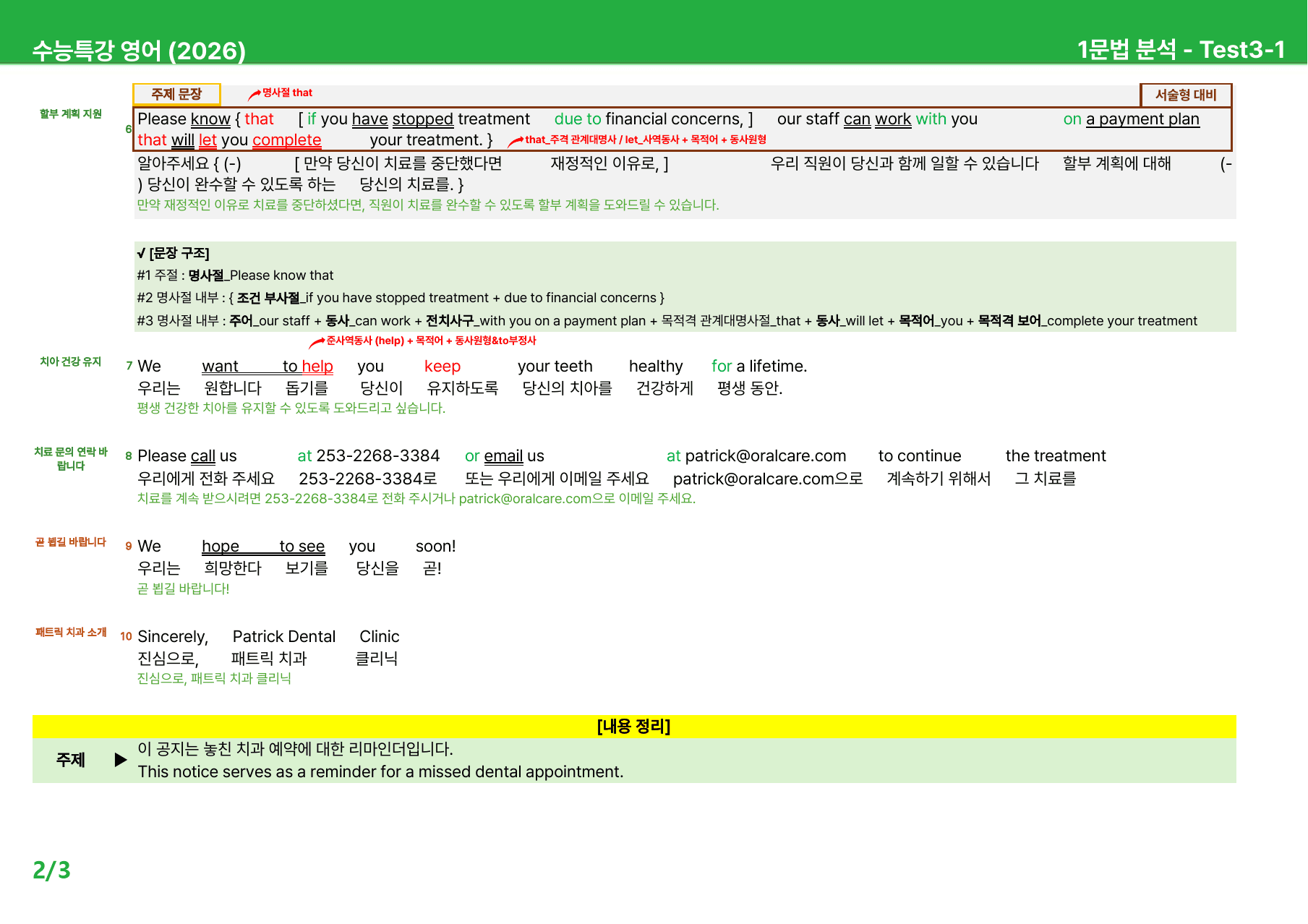Screen dimensions: 1308x924
Task: Click the underlined word hope in sentence 9
Action: [x=221, y=547]
